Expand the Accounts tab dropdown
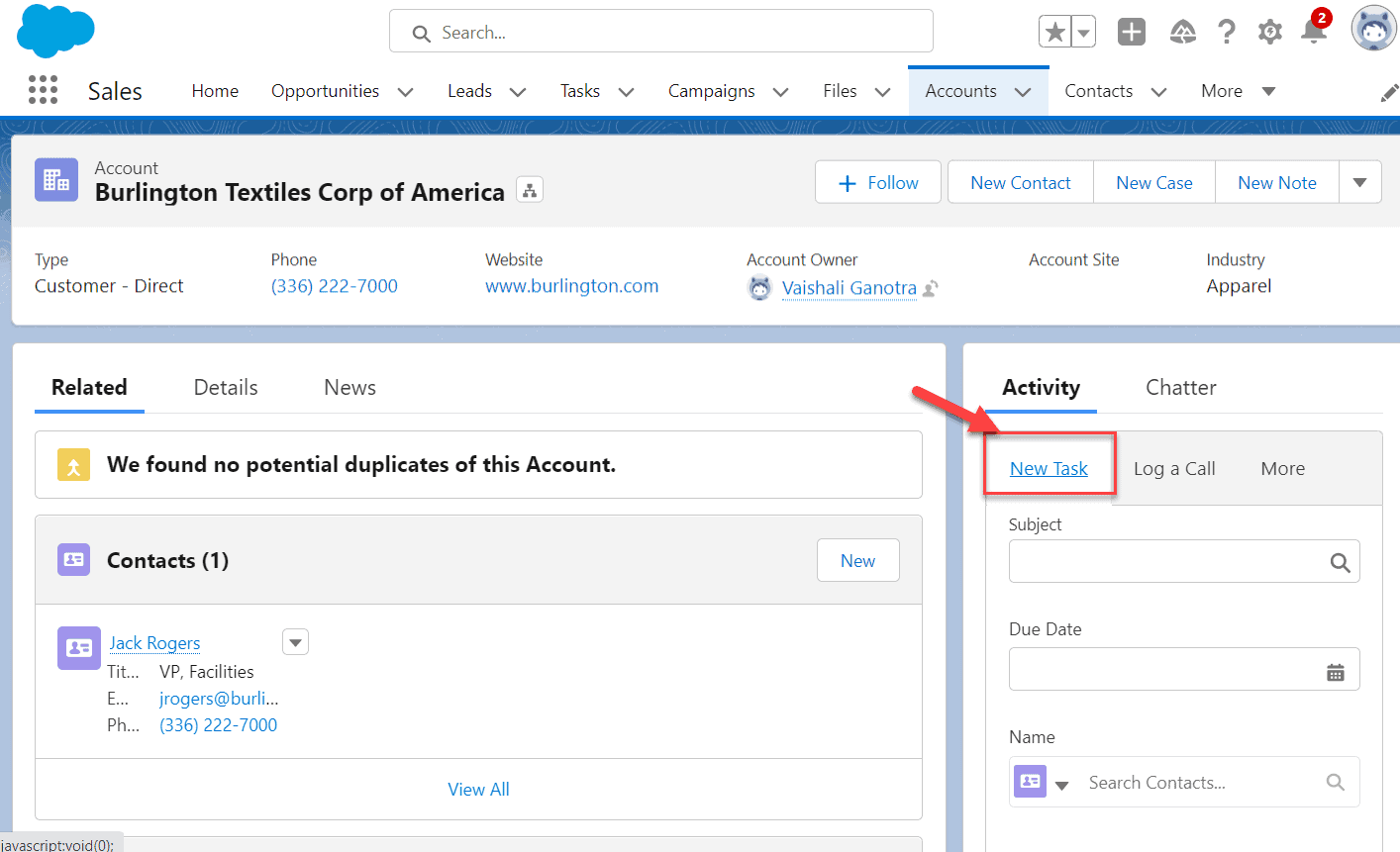 1023,90
